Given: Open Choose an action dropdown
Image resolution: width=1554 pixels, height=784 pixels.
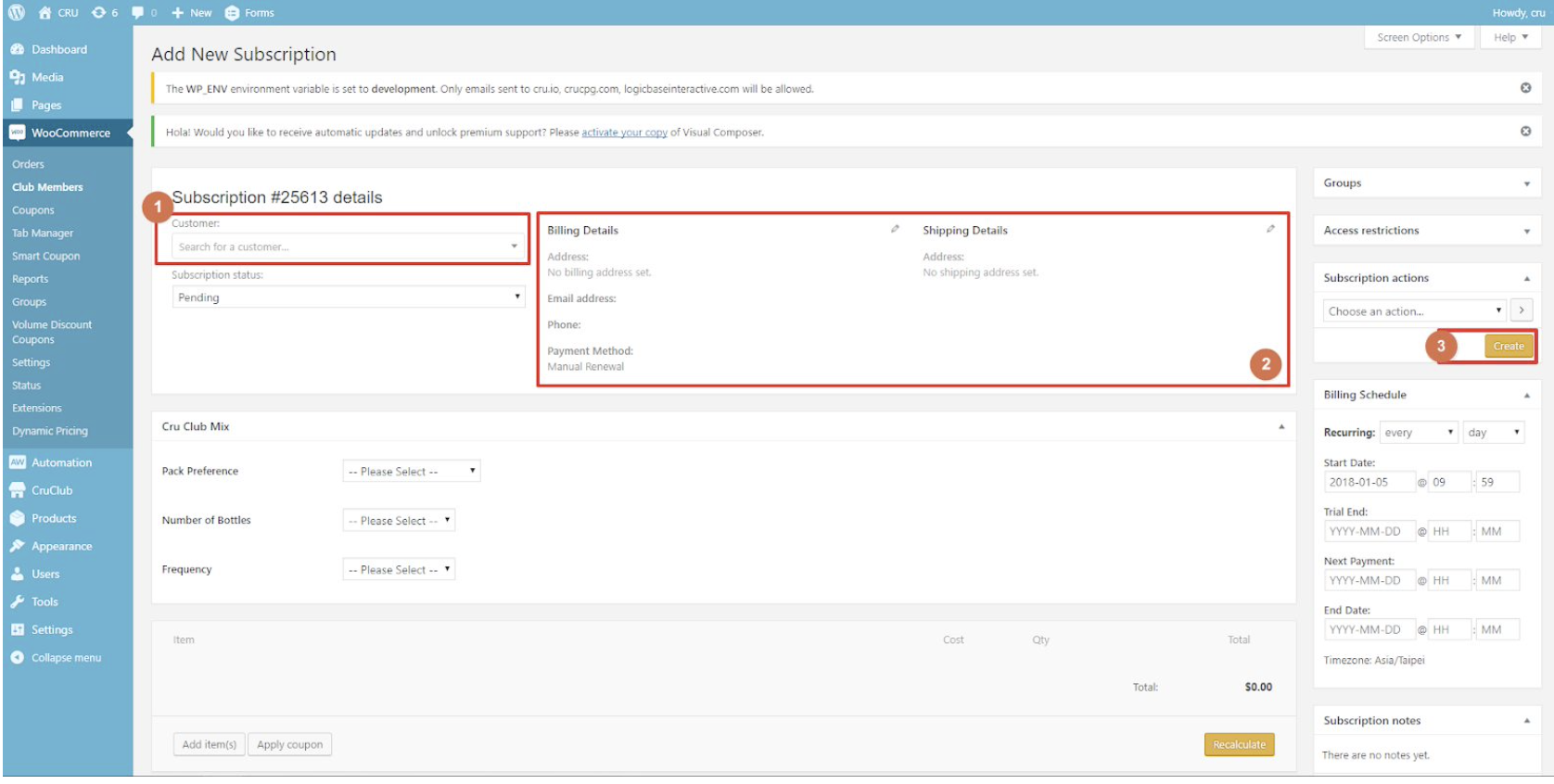Looking at the screenshot, I should click(1414, 311).
